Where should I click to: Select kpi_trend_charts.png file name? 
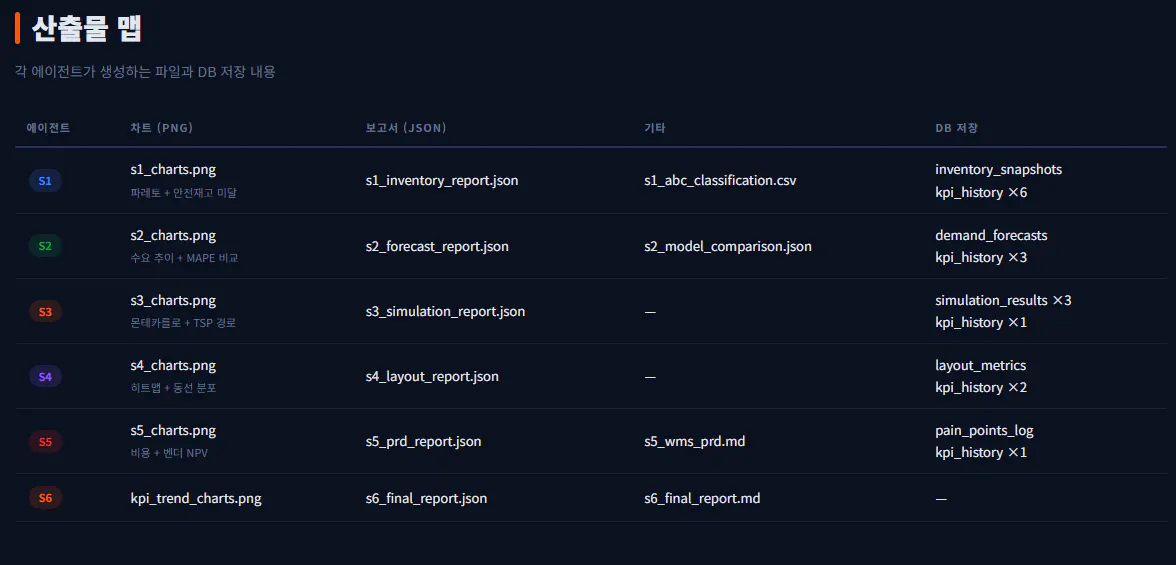[196, 498]
